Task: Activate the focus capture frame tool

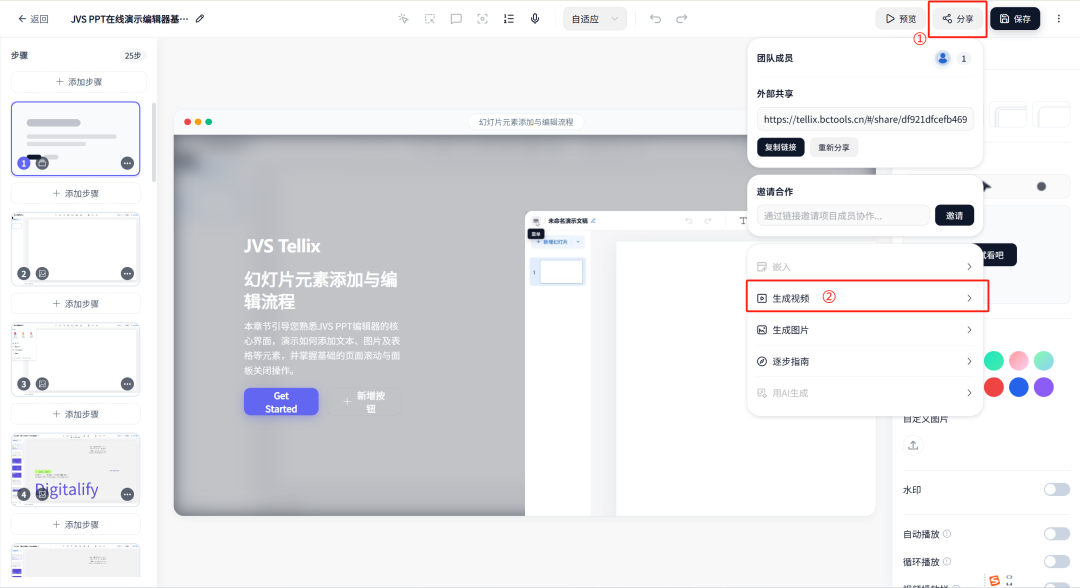Action: (482, 19)
